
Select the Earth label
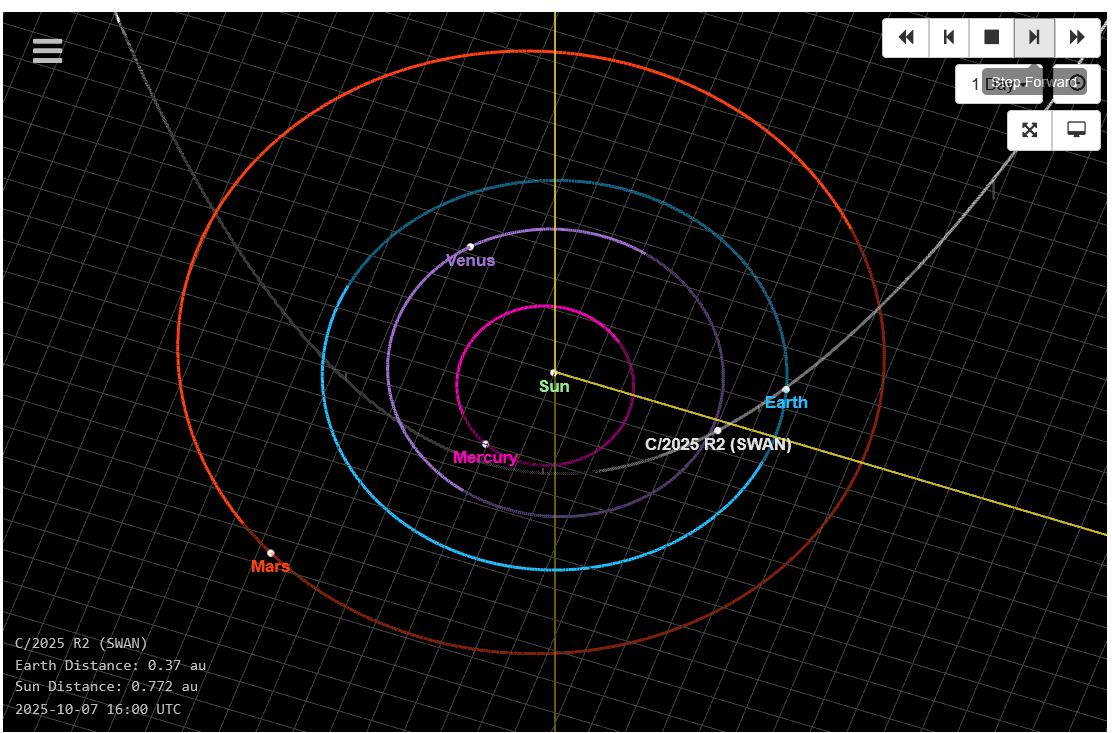point(786,403)
